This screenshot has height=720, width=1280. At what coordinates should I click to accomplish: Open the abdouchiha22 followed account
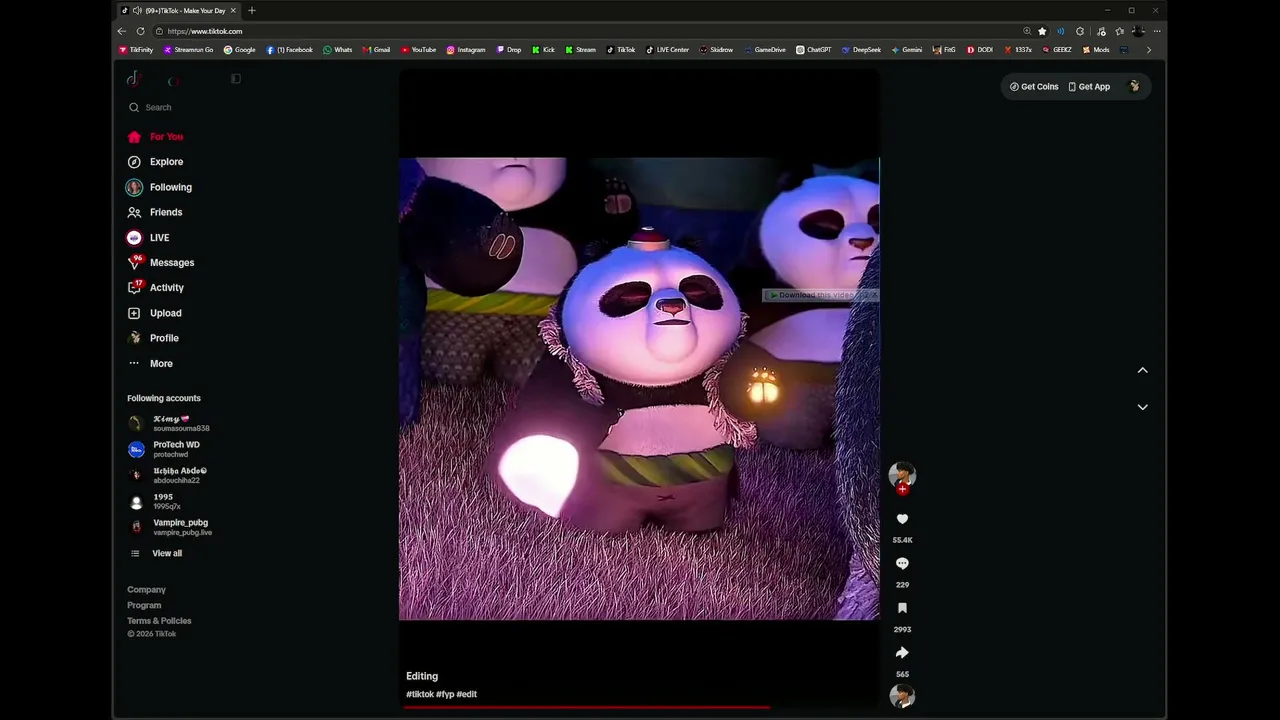(x=168, y=475)
